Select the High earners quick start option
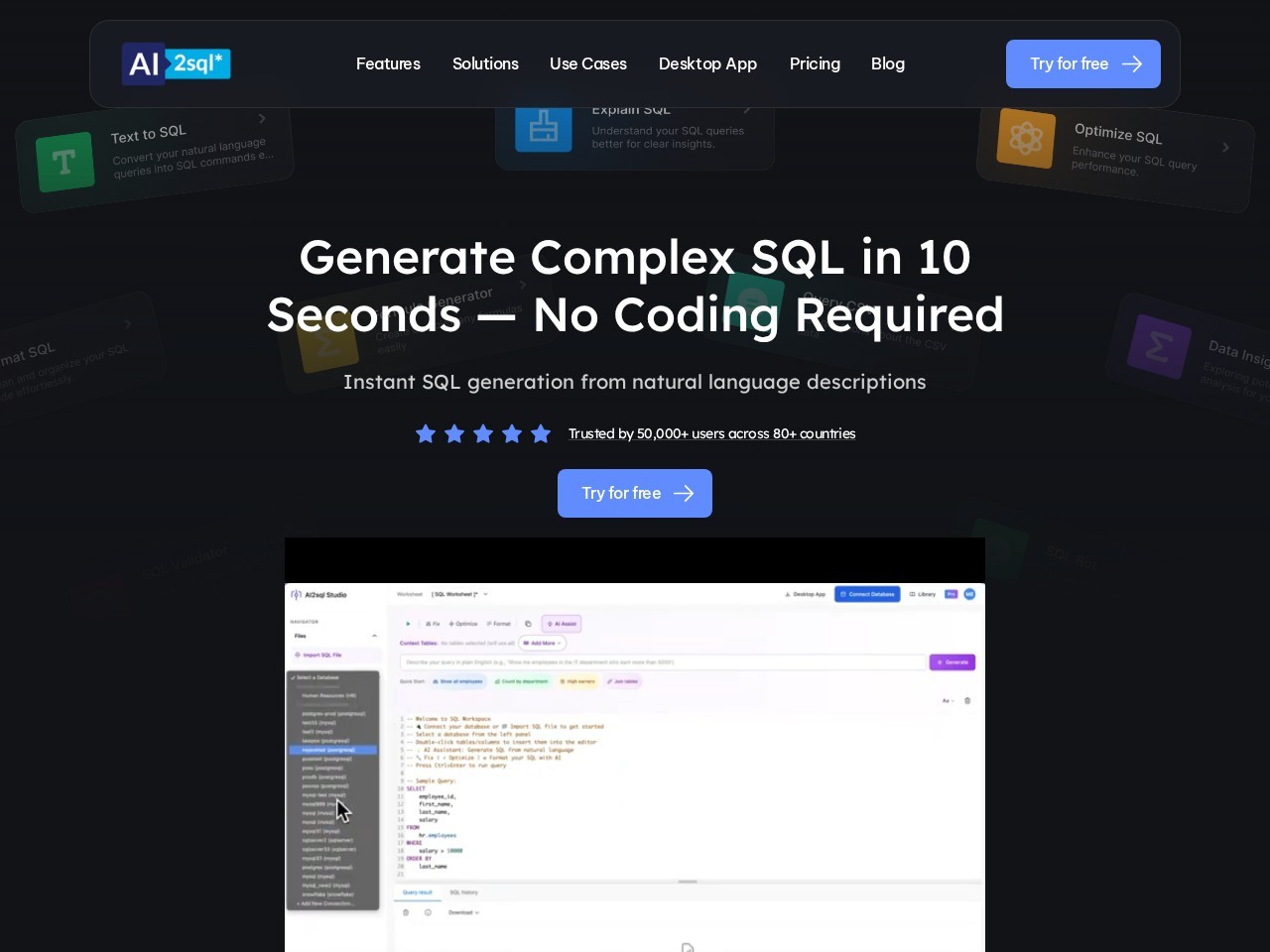Image resolution: width=1270 pixels, height=952 pixels. pos(578,682)
